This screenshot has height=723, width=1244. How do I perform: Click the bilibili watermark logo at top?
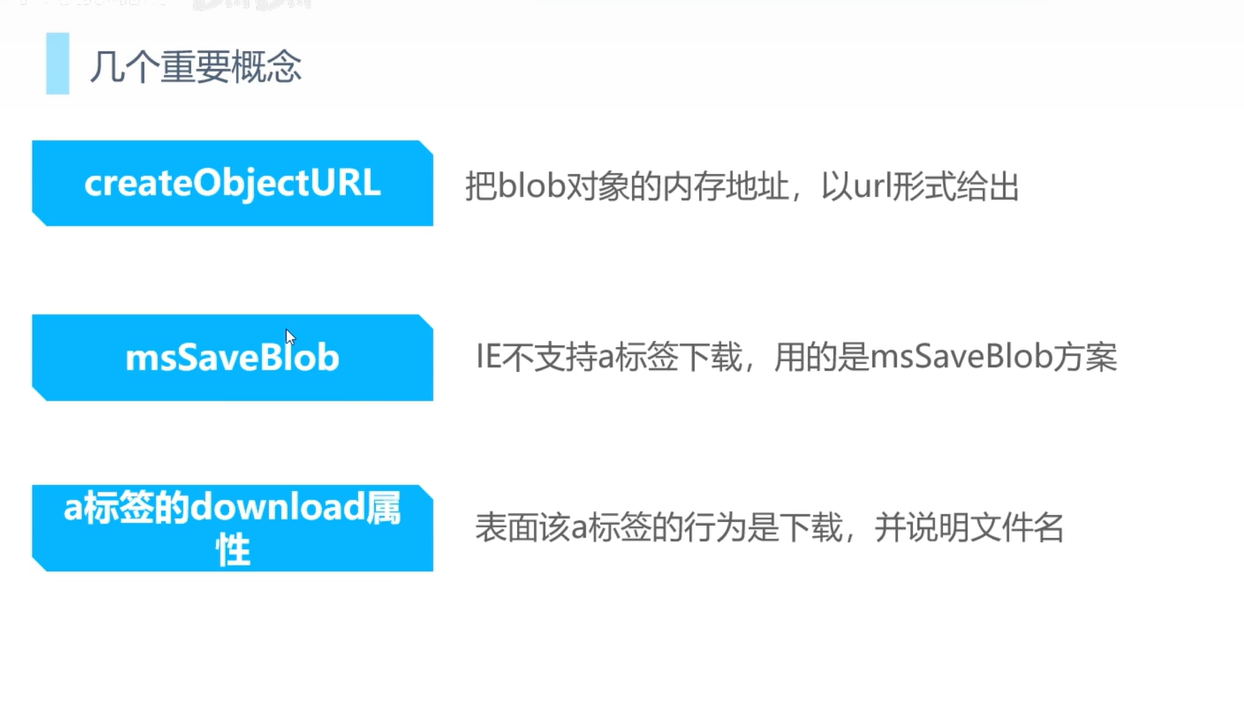252,5
